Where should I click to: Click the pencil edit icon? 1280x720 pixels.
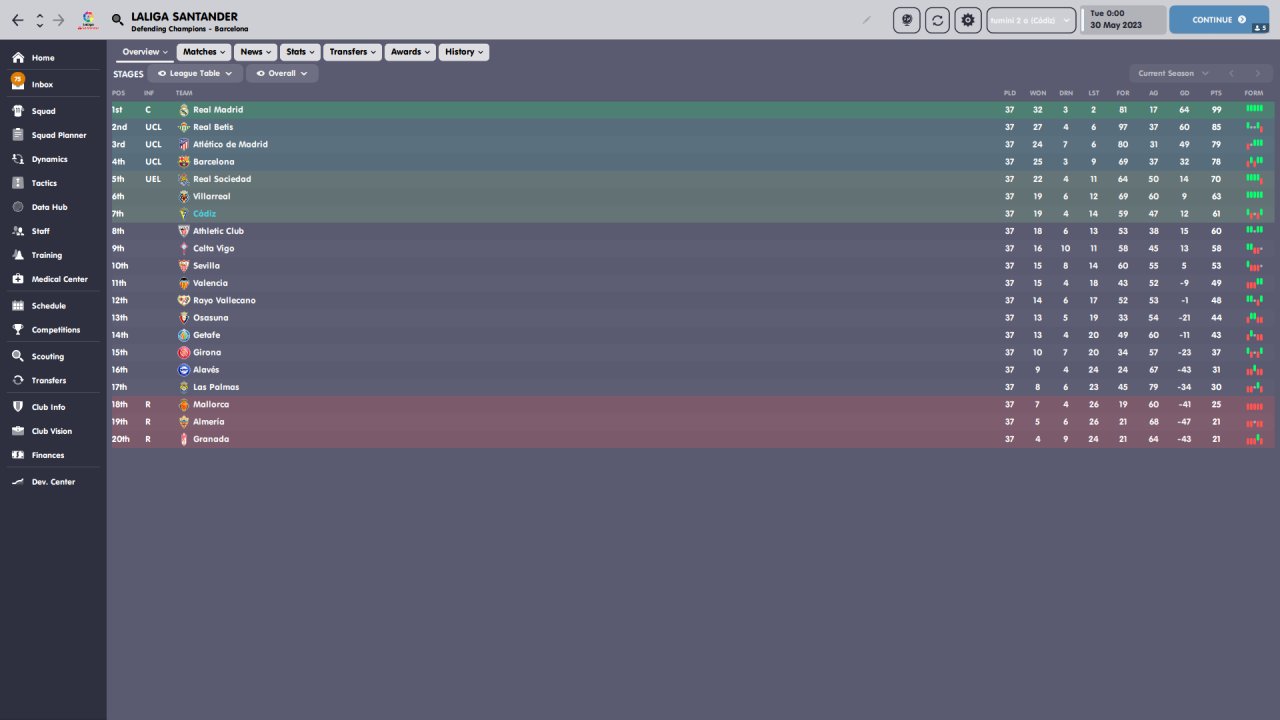[867, 20]
